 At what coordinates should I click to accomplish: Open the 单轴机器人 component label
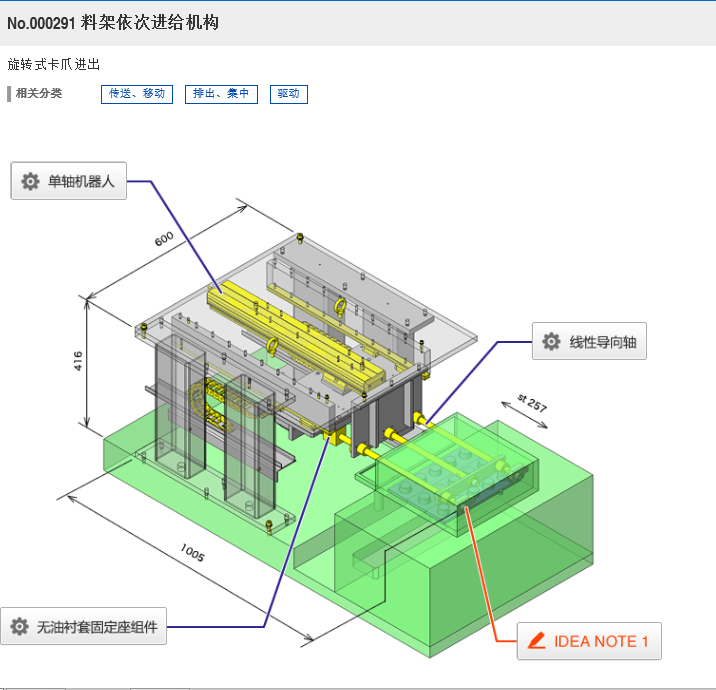68,181
